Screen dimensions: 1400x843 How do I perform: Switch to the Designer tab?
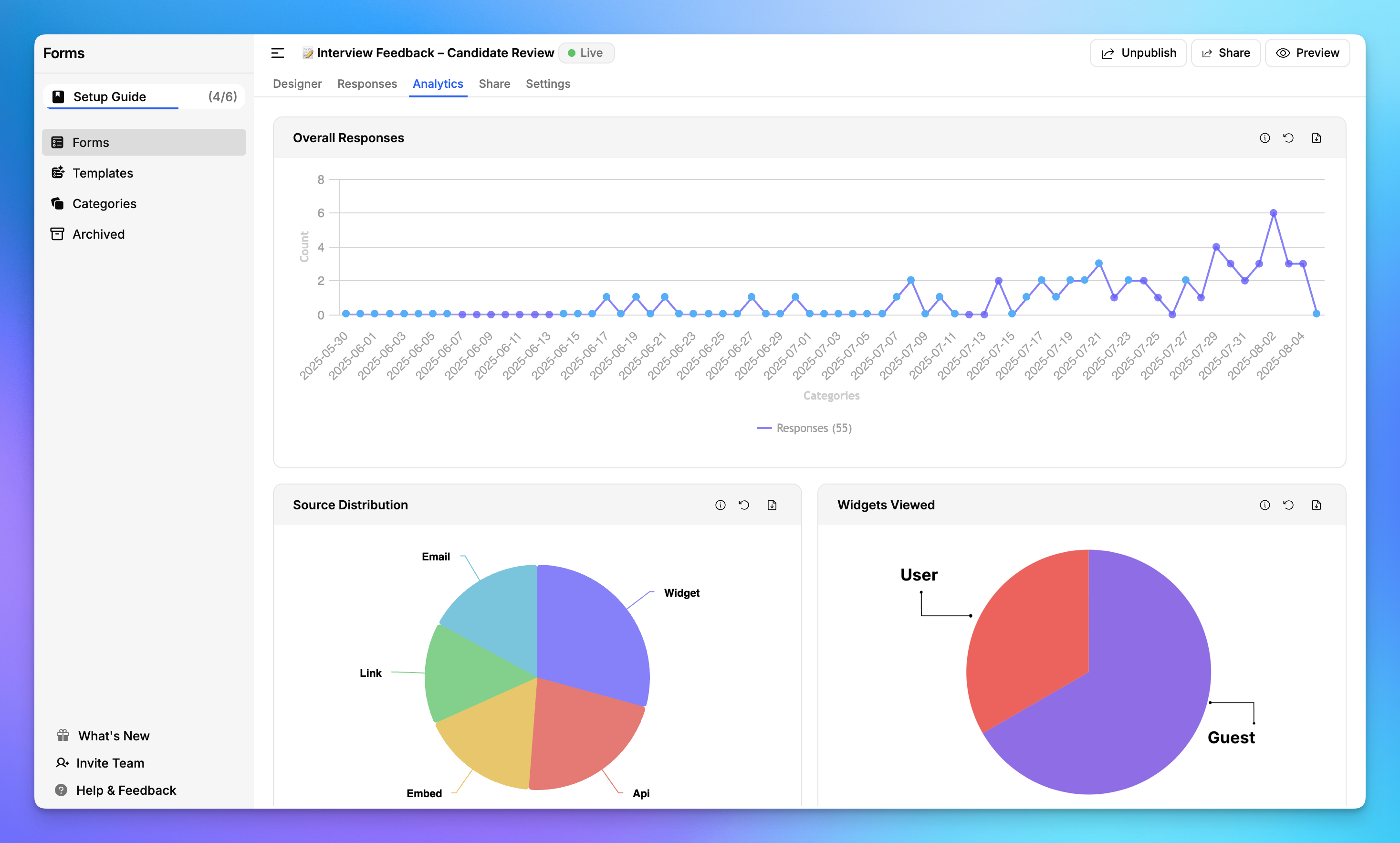click(x=297, y=84)
